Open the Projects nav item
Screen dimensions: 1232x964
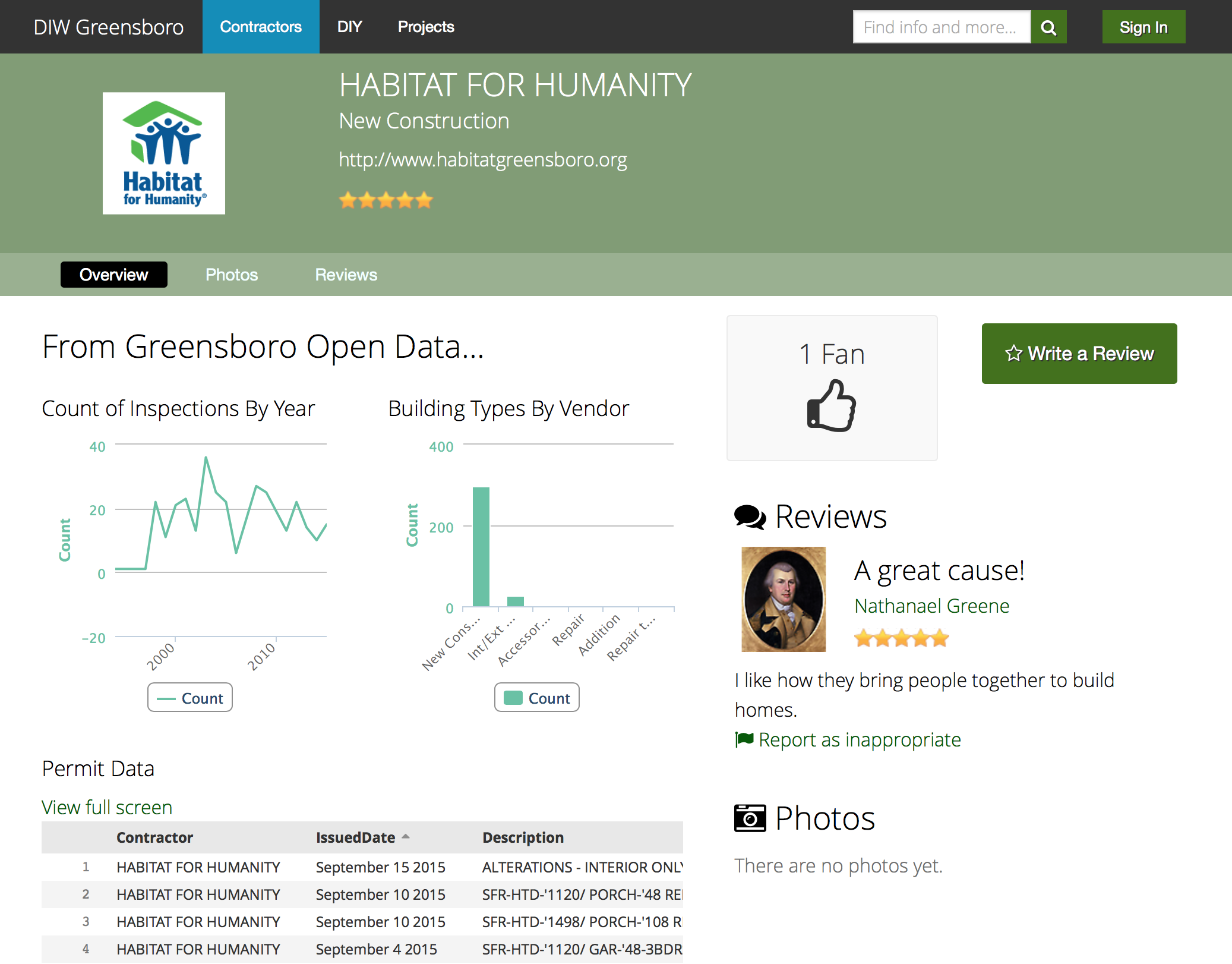tap(426, 27)
